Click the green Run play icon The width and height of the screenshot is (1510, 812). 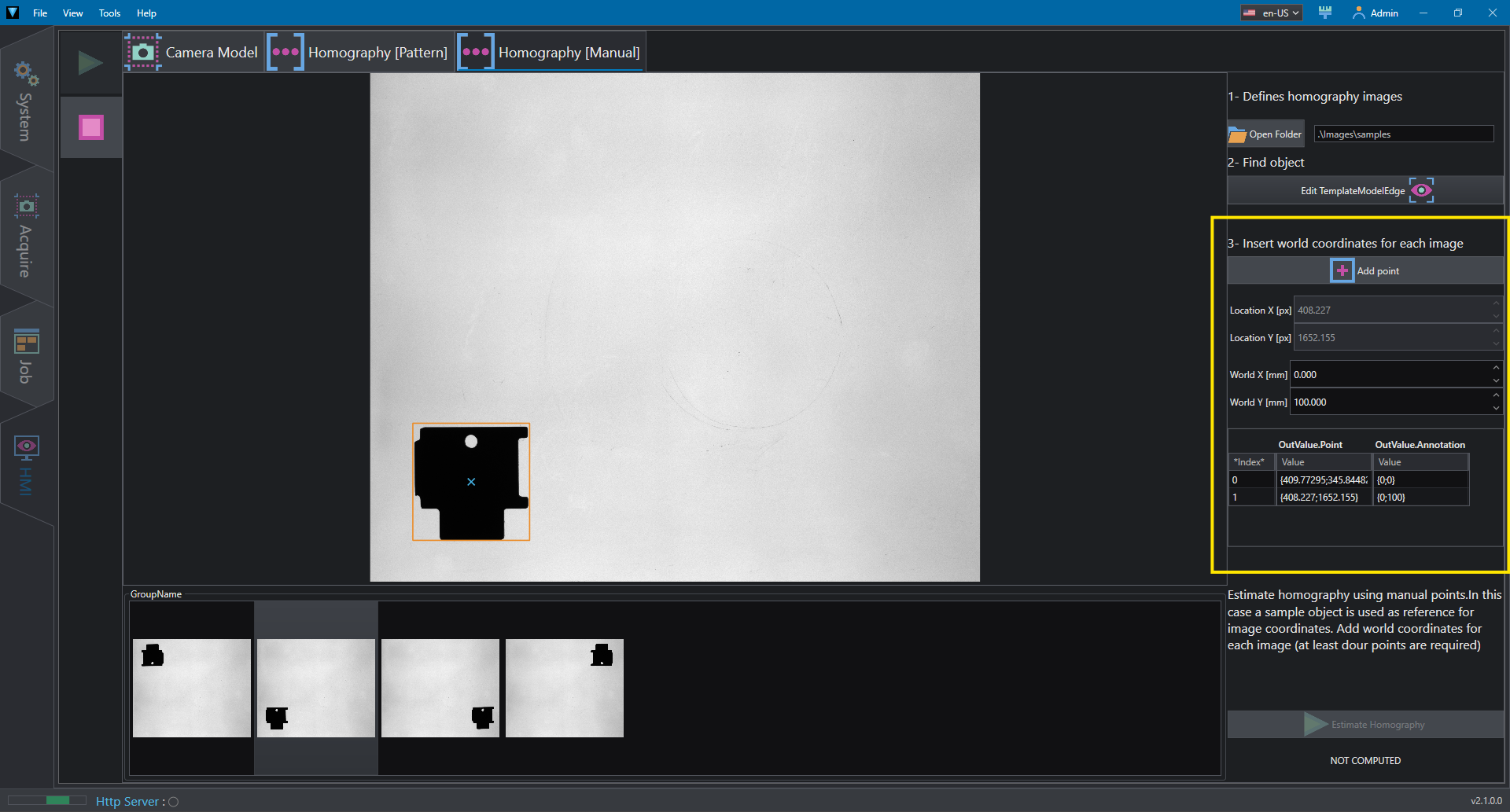click(x=90, y=63)
